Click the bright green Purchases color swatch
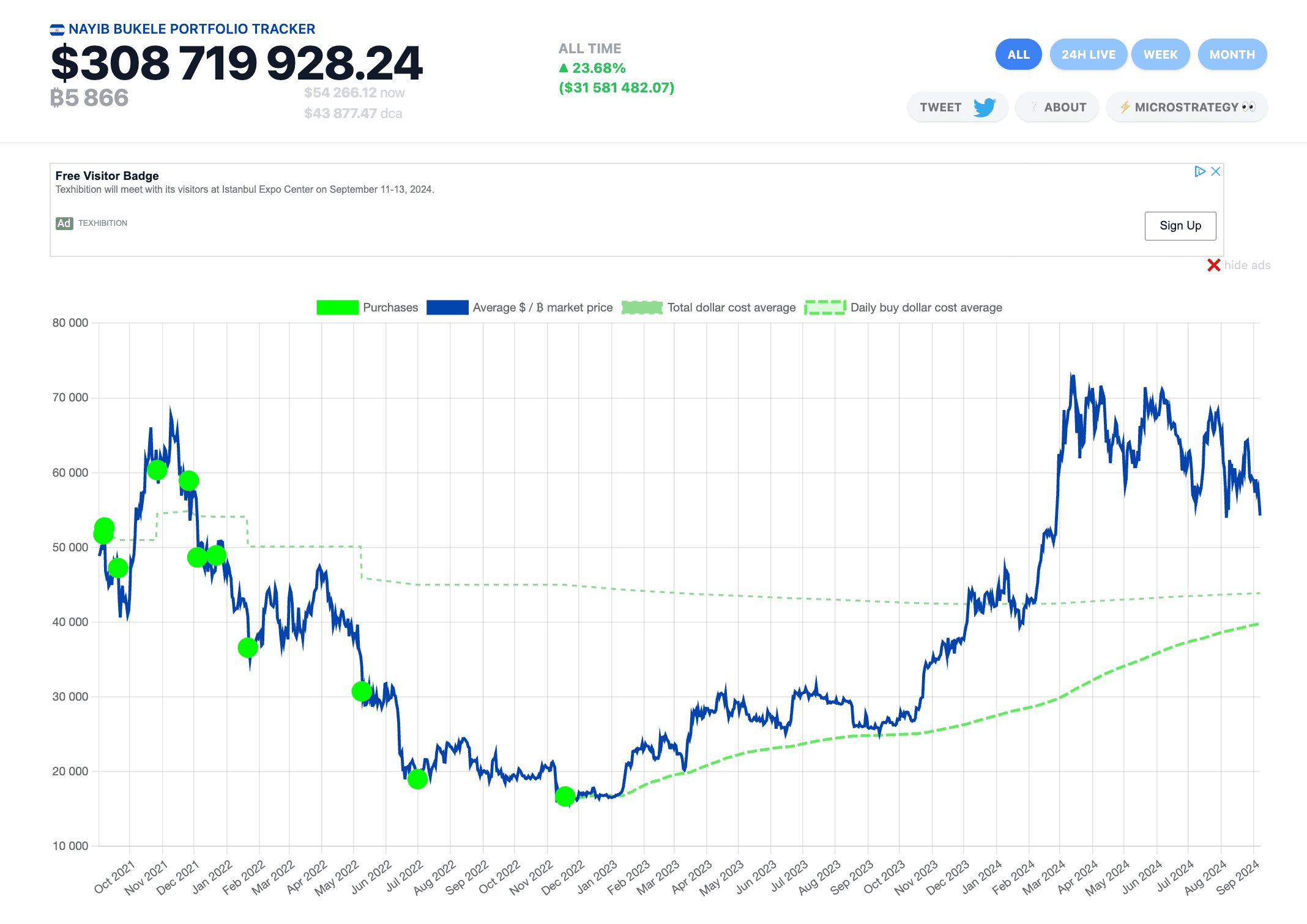Screen dimensions: 1307x924 337,307
